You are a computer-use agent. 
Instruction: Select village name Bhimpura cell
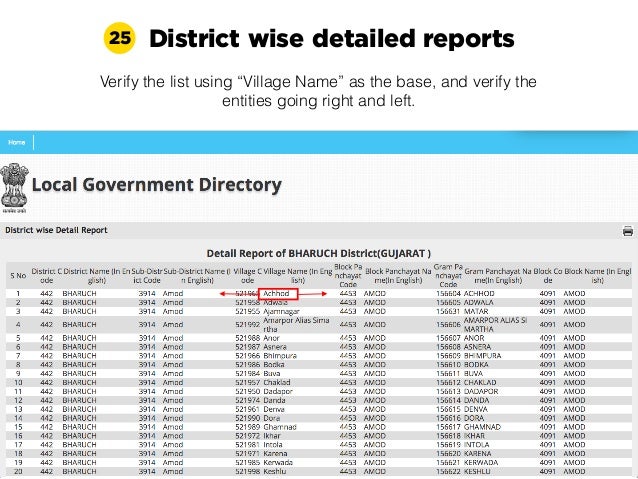[x=280, y=356]
